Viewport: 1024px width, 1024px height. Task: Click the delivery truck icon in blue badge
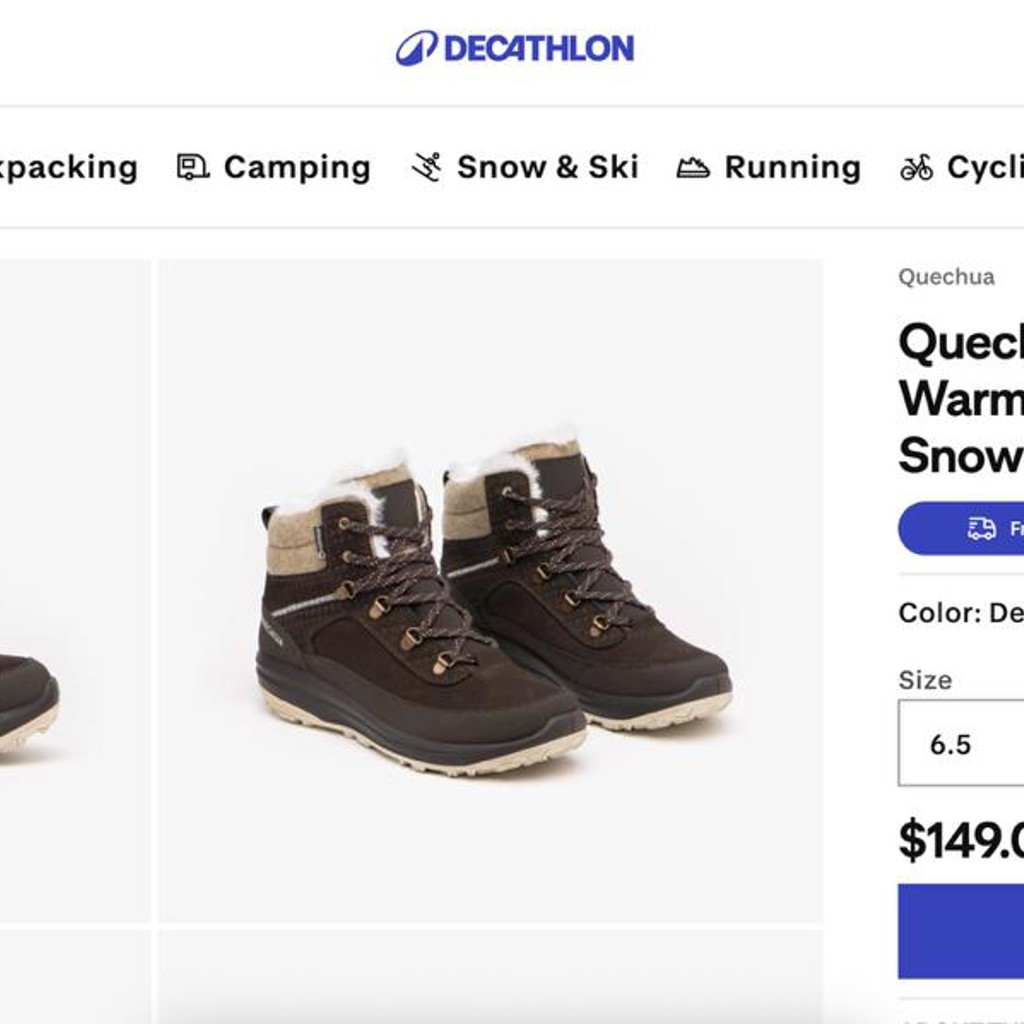(981, 528)
